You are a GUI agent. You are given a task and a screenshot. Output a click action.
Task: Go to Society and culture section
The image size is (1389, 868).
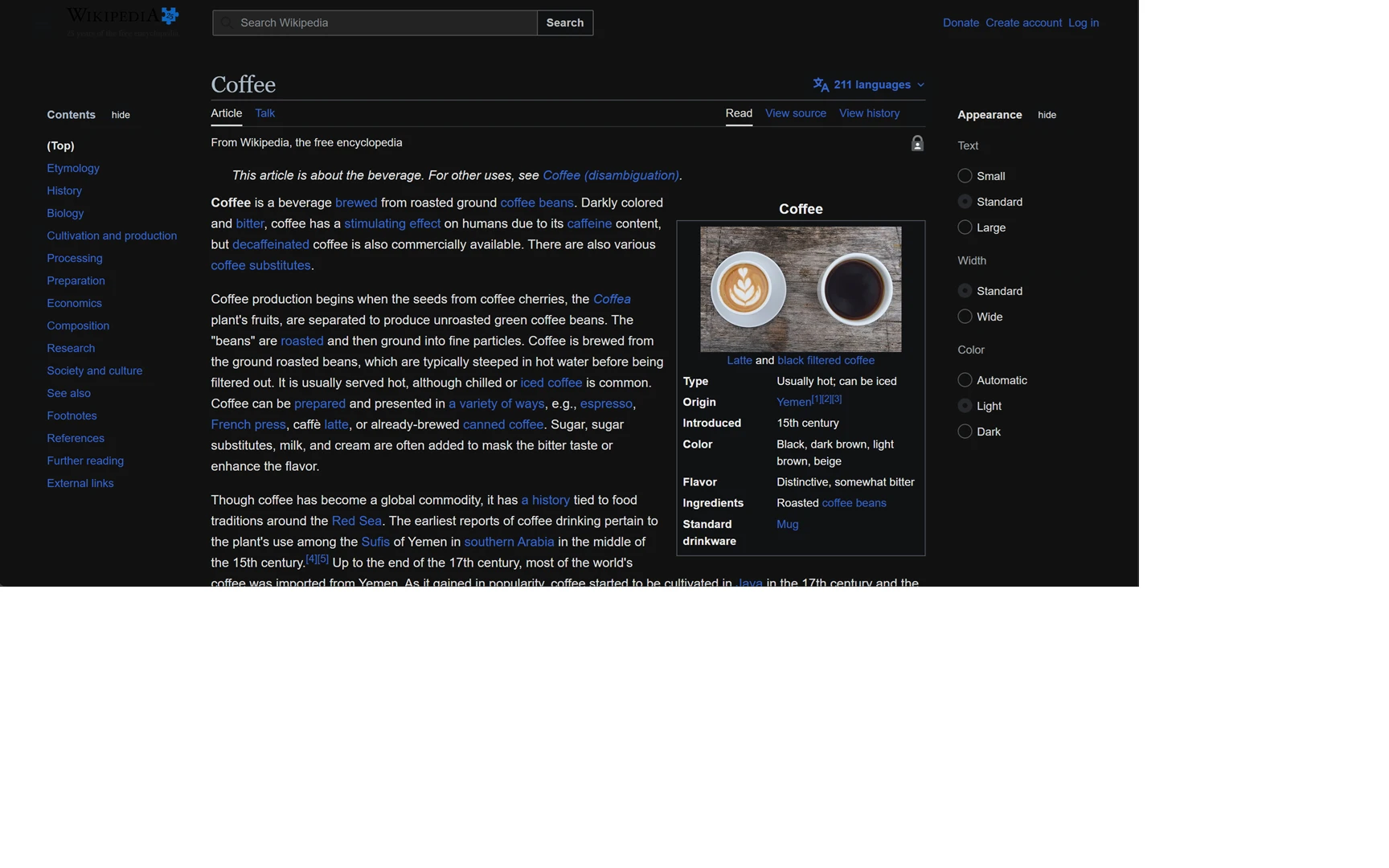tap(94, 371)
